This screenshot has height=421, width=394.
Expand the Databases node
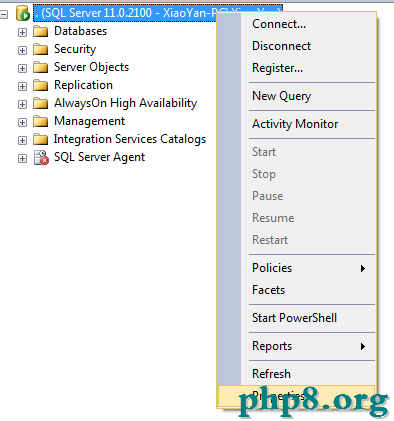coord(22,32)
